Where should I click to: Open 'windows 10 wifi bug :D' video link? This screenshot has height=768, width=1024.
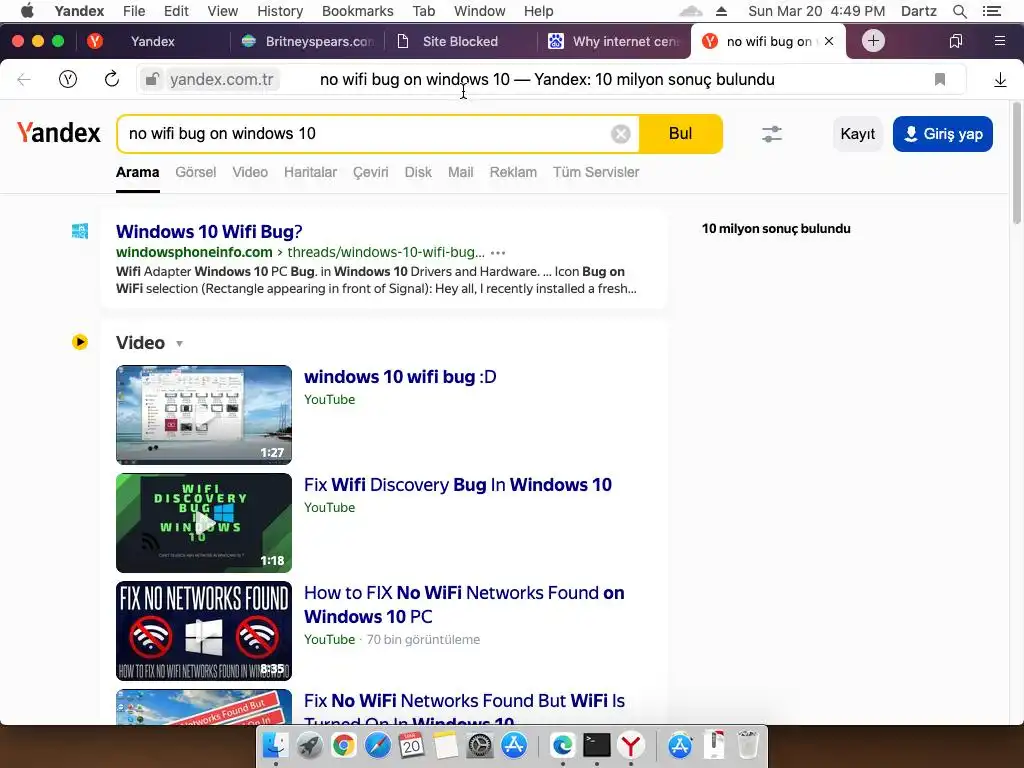coord(400,377)
